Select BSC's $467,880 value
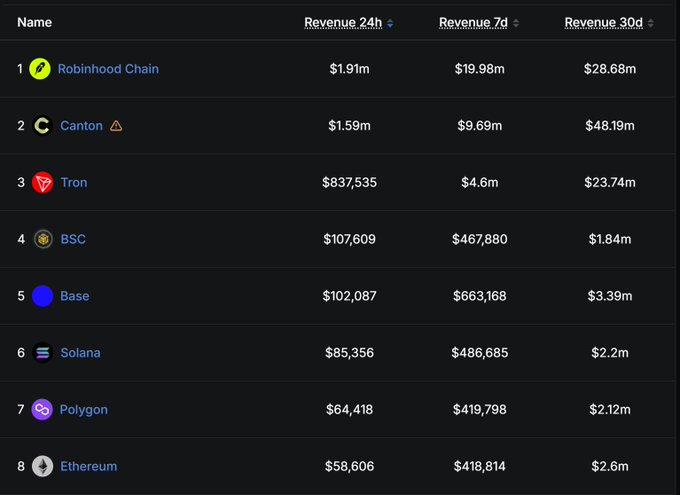 pyautogui.click(x=480, y=239)
